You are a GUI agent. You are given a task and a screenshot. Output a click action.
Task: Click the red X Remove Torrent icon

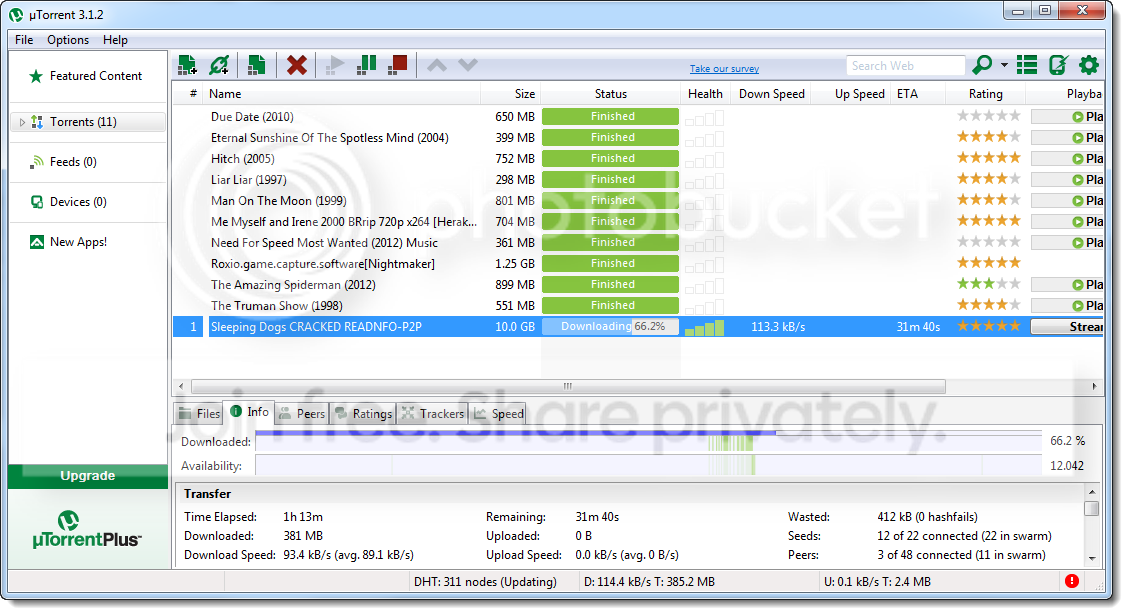tap(296, 65)
